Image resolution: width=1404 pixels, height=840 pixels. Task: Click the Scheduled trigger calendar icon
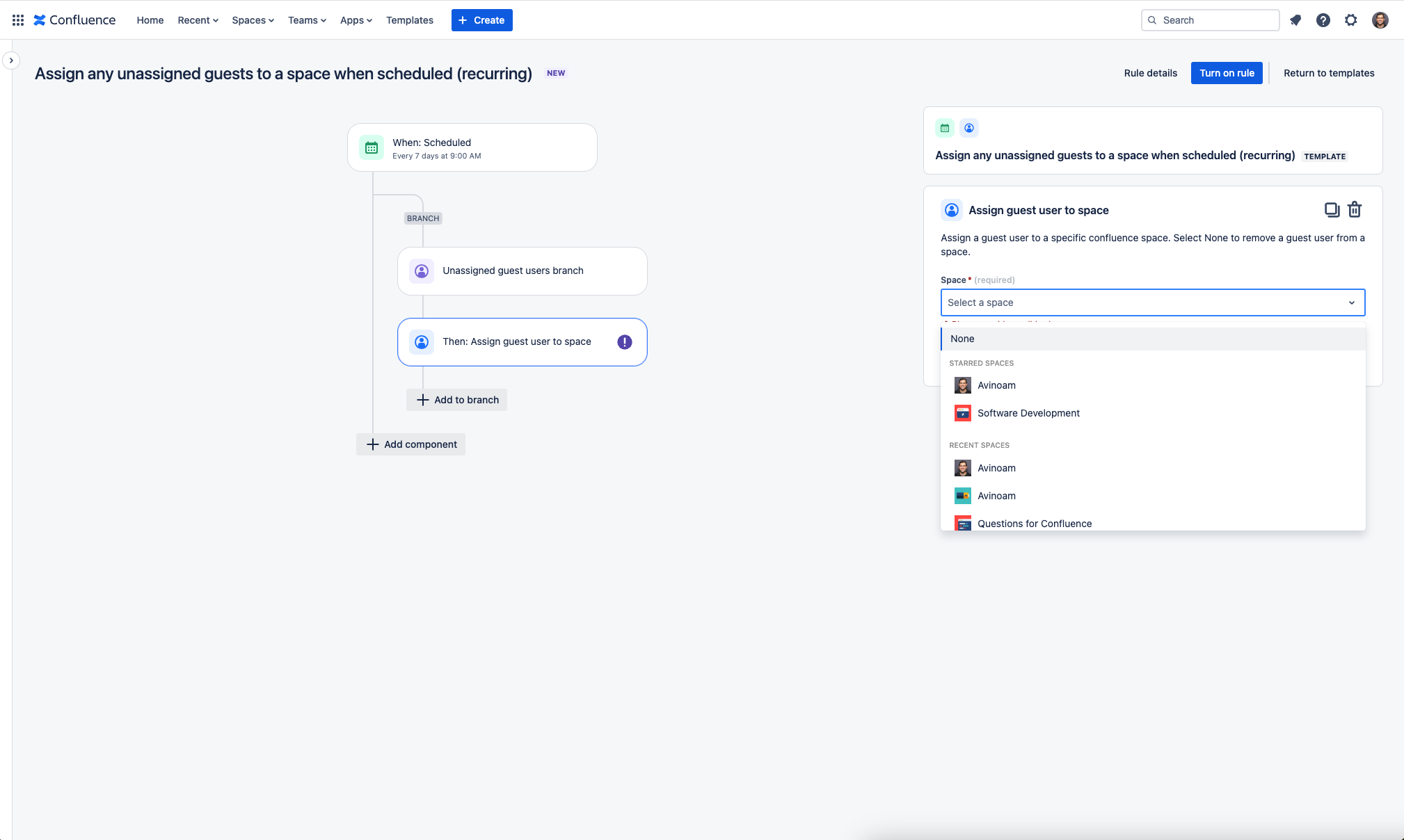point(372,147)
